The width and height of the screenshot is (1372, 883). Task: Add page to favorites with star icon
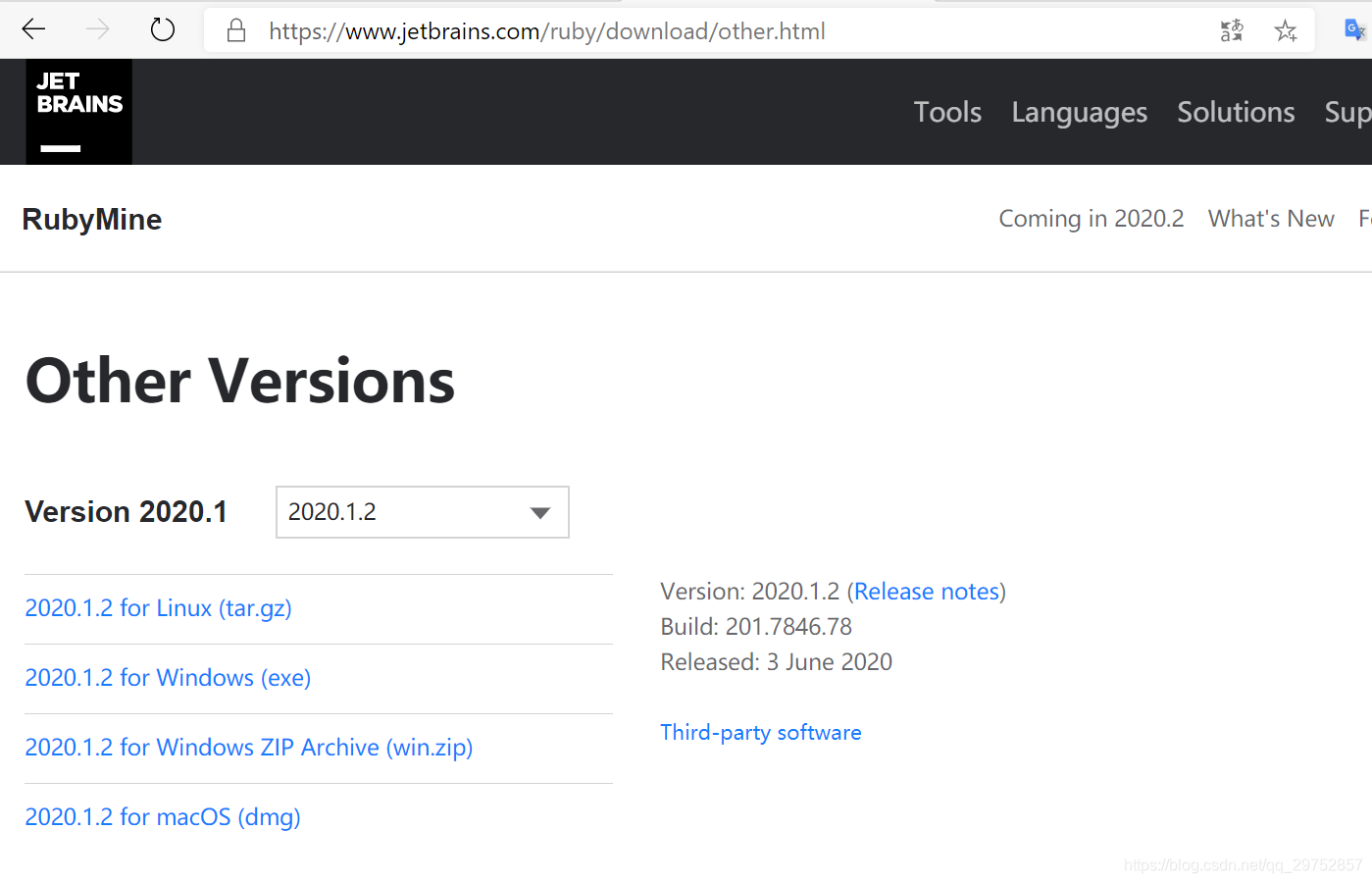(x=1286, y=30)
